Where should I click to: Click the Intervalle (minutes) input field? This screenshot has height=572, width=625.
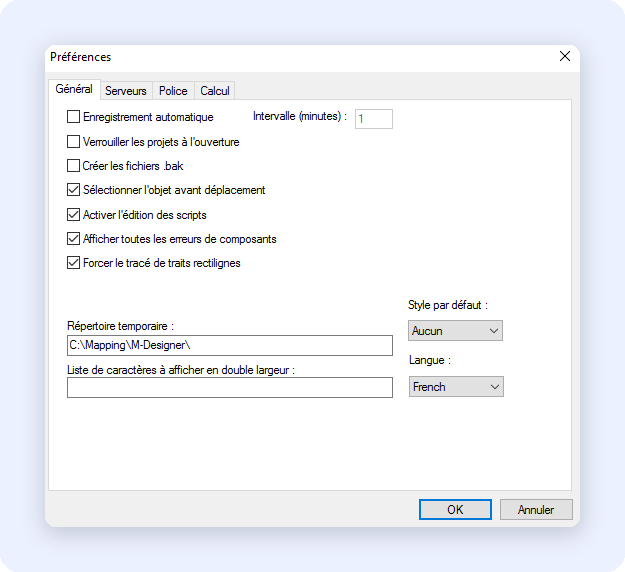point(374,119)
